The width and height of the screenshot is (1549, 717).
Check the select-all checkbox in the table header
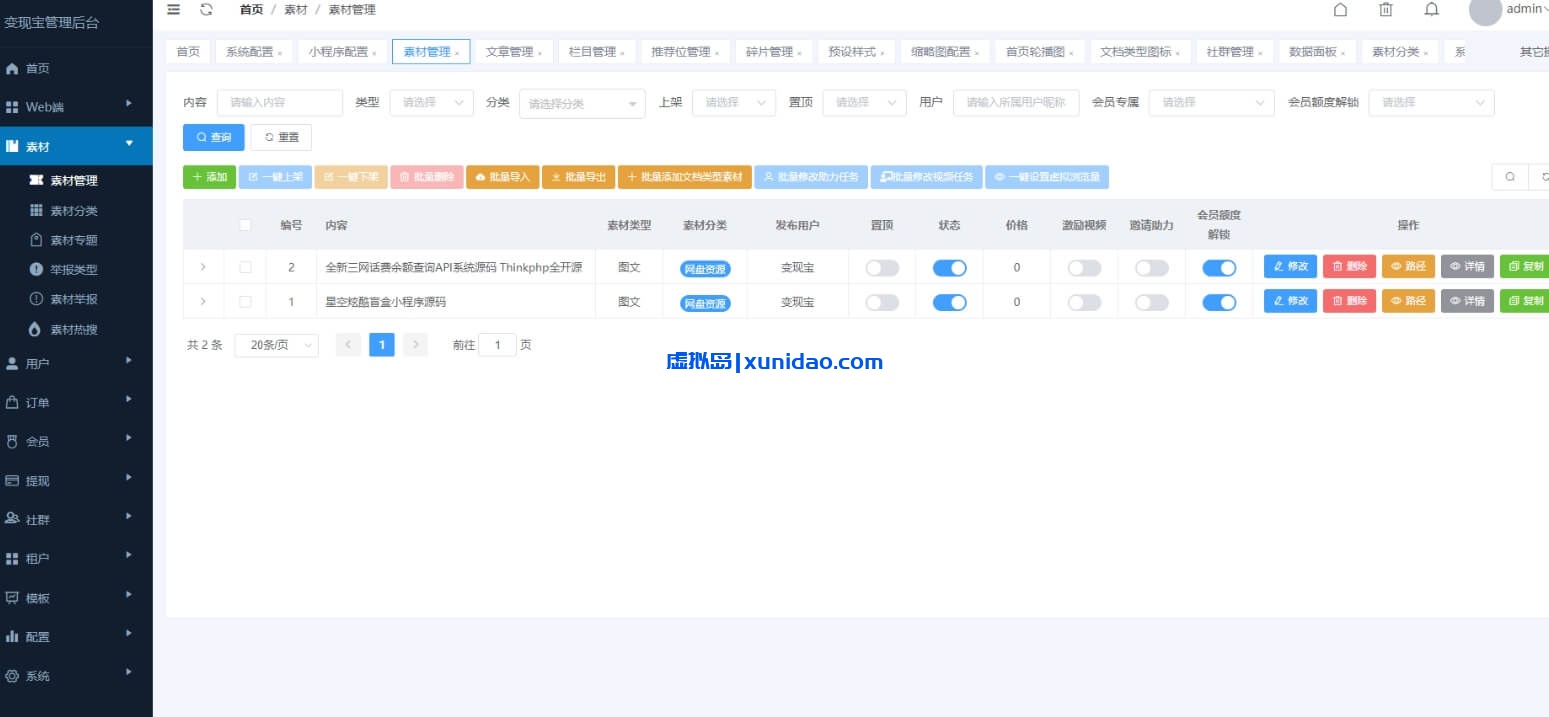tap(245, 224)
